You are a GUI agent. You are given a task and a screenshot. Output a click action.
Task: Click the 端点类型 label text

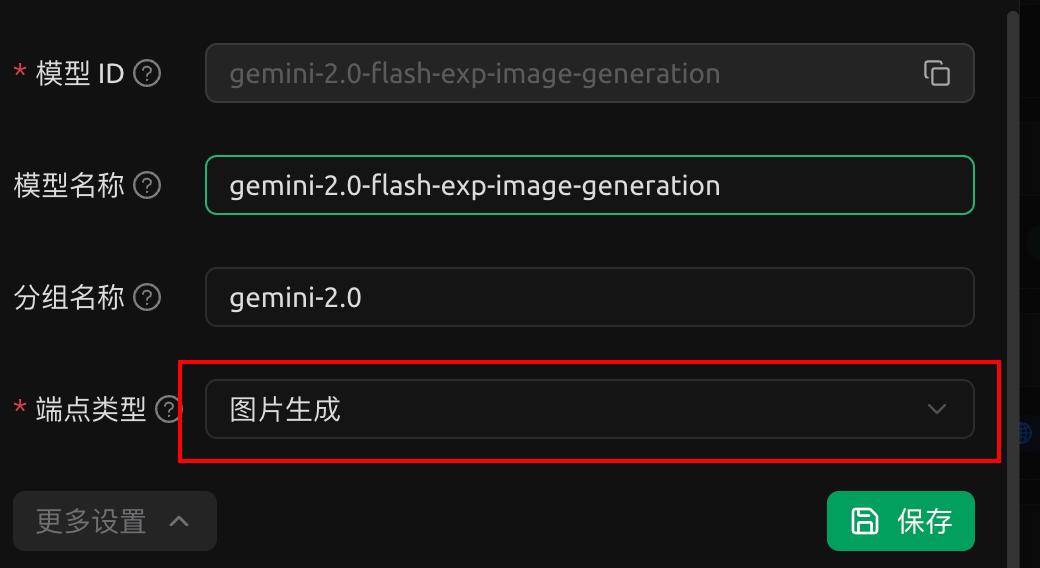click(x=91, y=409)
